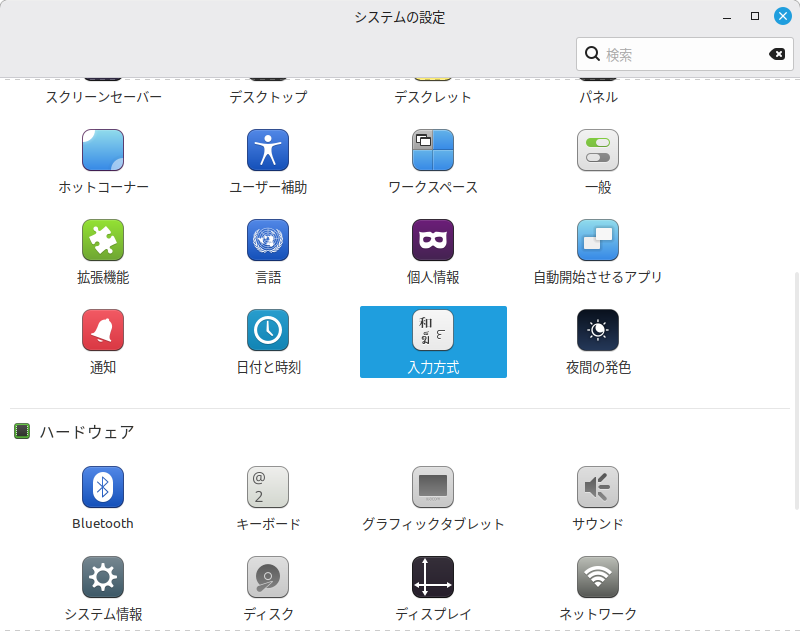The image size is (800, 632).
Task: Open ホットコーナー (Hot Corners) settings
Action: [x=103, y=150]
